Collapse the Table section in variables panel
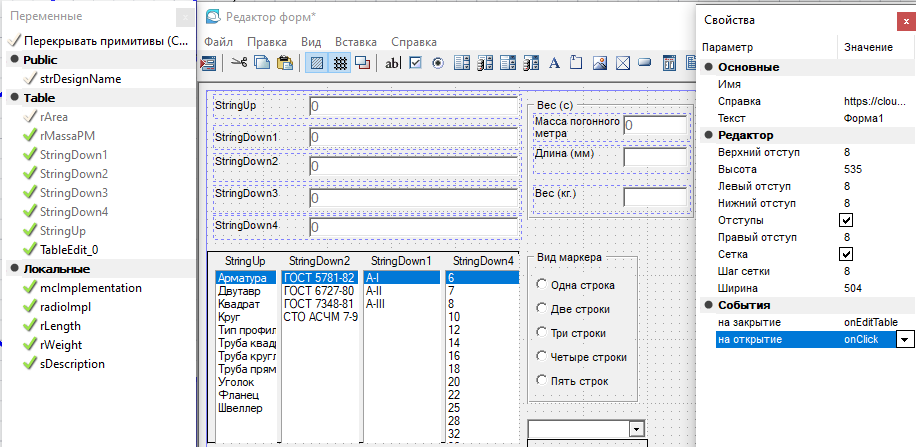Viewport: 916px width, 447px height. coord(15,98)
